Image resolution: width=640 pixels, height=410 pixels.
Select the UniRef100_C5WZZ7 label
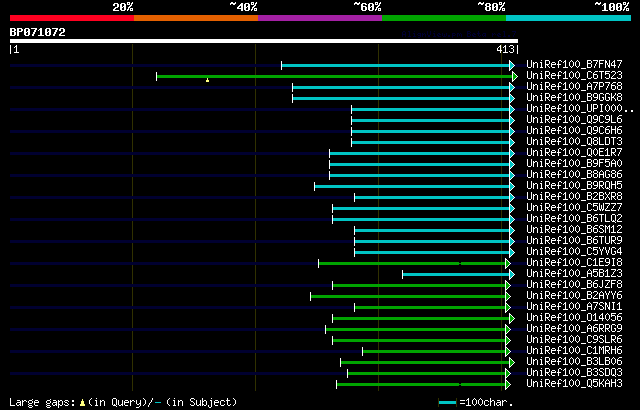click(574, 207)
